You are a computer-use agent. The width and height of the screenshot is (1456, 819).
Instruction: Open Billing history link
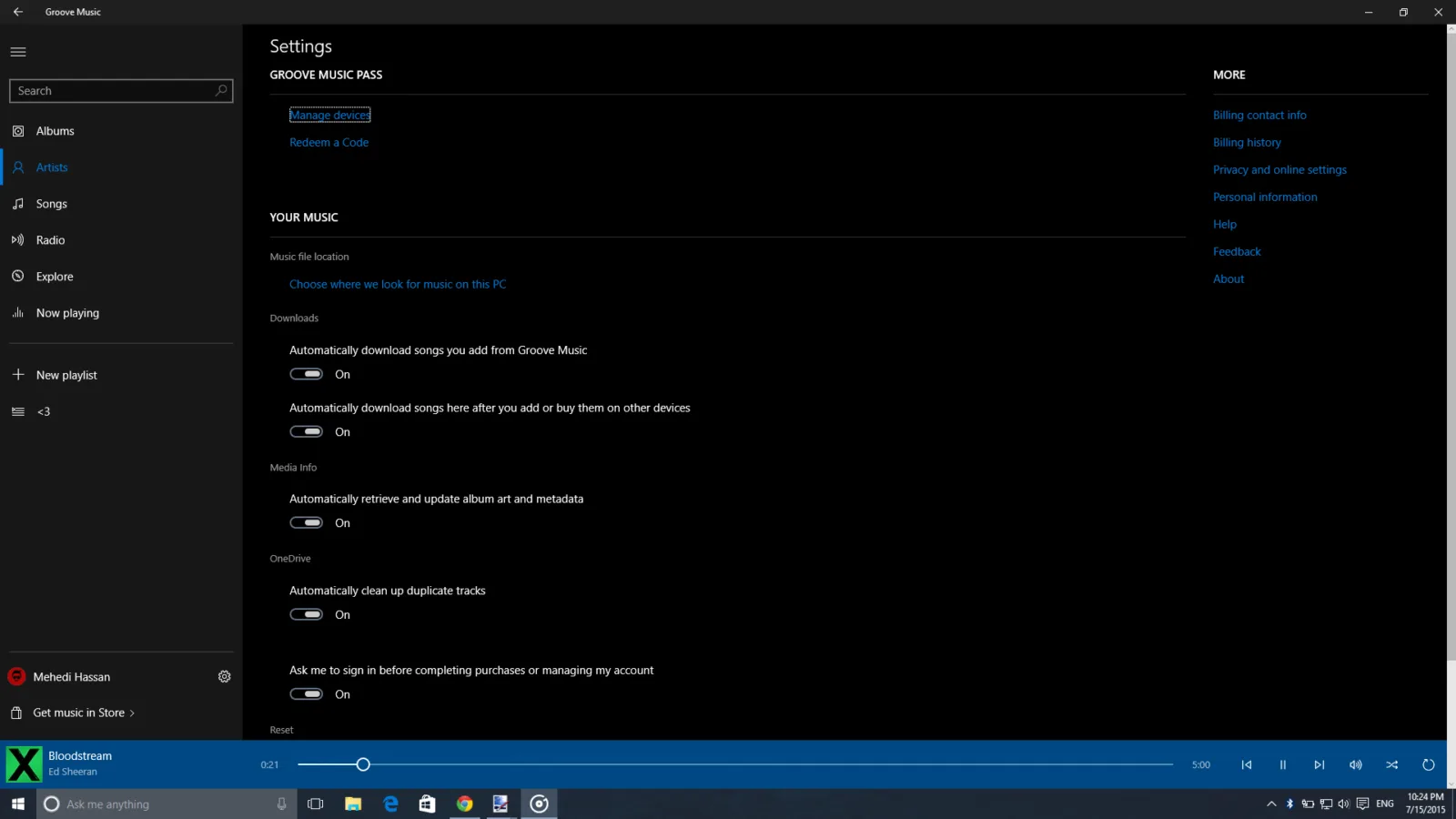(1247, 142)
